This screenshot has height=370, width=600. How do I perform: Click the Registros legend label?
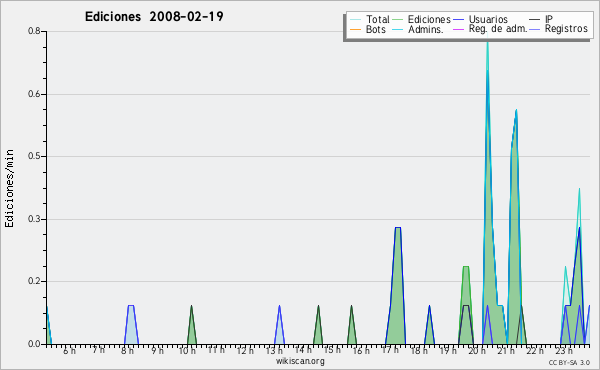566,29
